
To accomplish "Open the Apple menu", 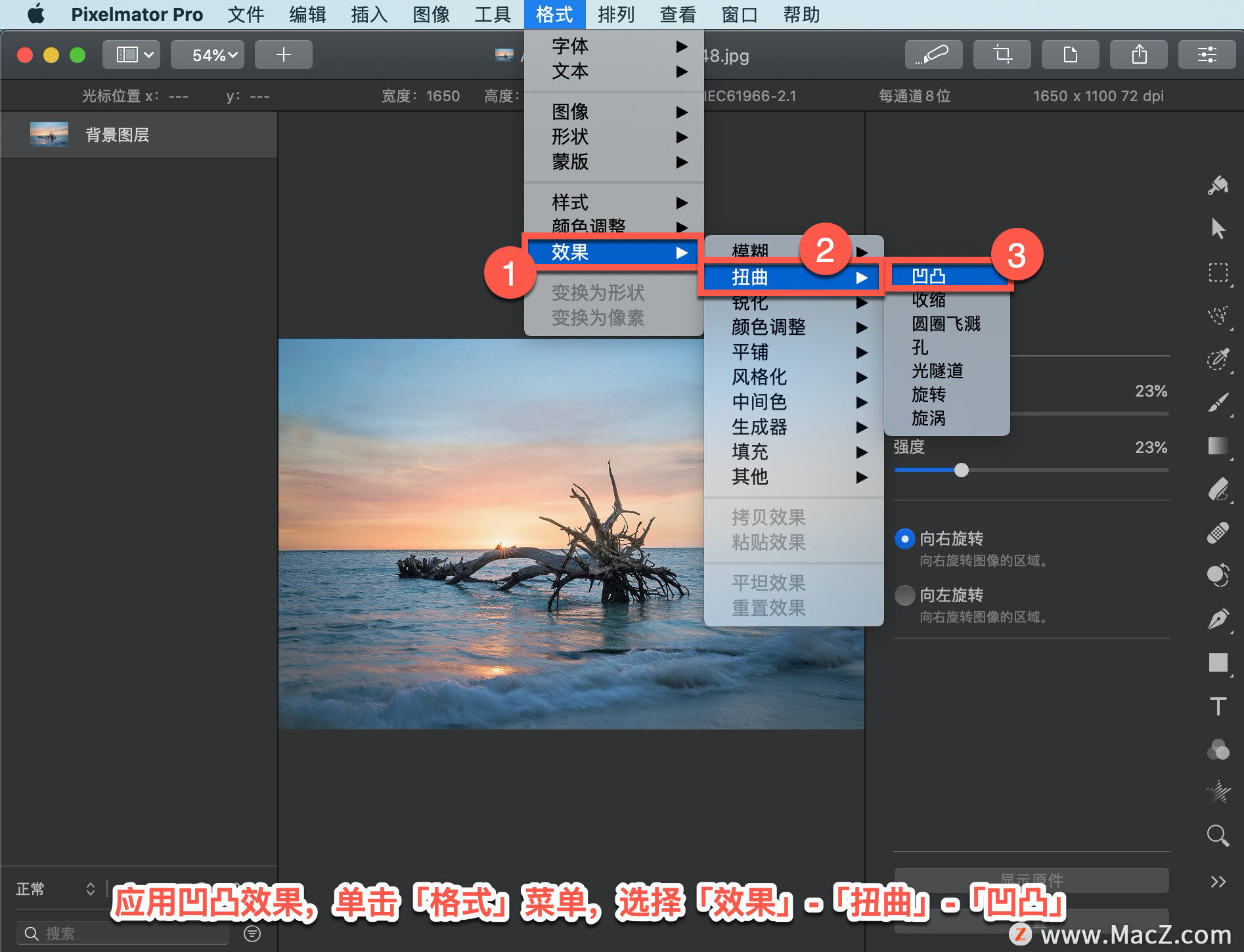I will pyautogui.click(x=36, y=14).
